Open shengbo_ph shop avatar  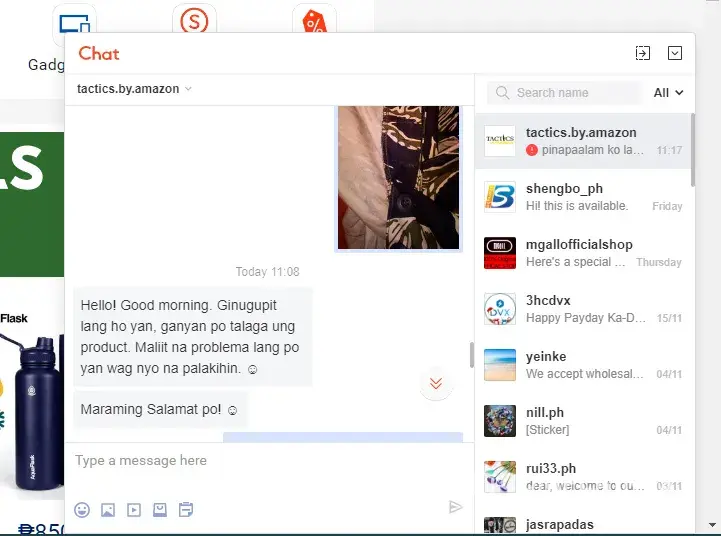[500, 197]
